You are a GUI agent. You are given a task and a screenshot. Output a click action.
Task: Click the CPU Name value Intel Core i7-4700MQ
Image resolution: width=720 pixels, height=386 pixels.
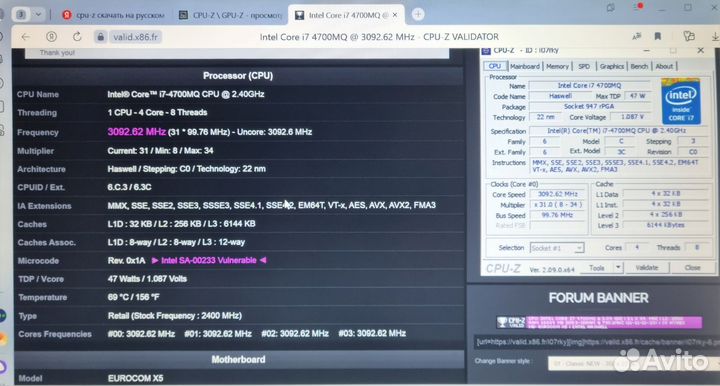pyautogui.click(x=186, y=94)
